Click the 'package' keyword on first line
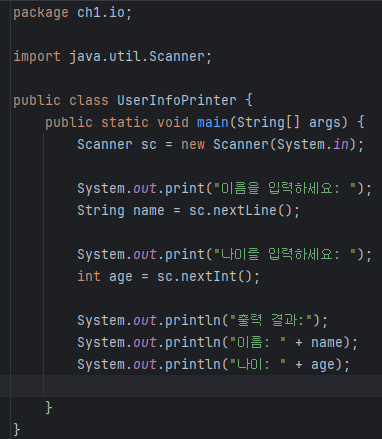Image resolution: width=382 pixels, height=439 pixels. point(41,13)
